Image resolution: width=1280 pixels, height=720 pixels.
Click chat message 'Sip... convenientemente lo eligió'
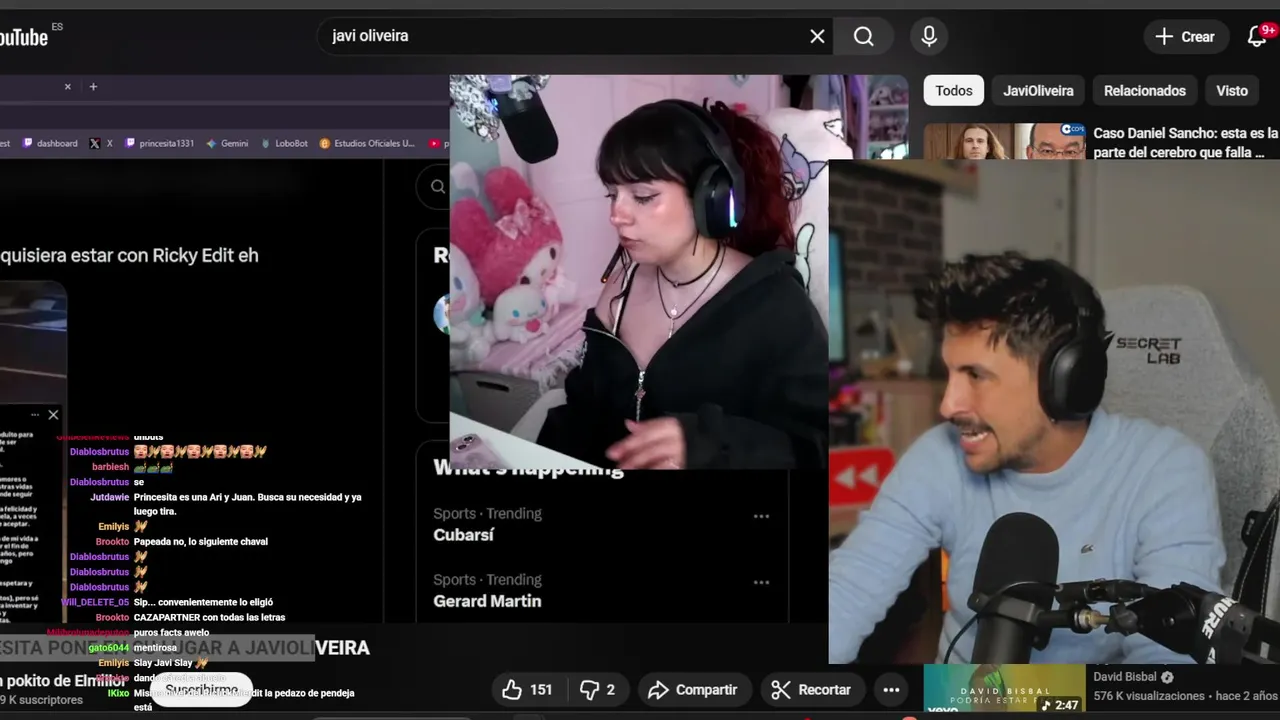coord(203,602)
